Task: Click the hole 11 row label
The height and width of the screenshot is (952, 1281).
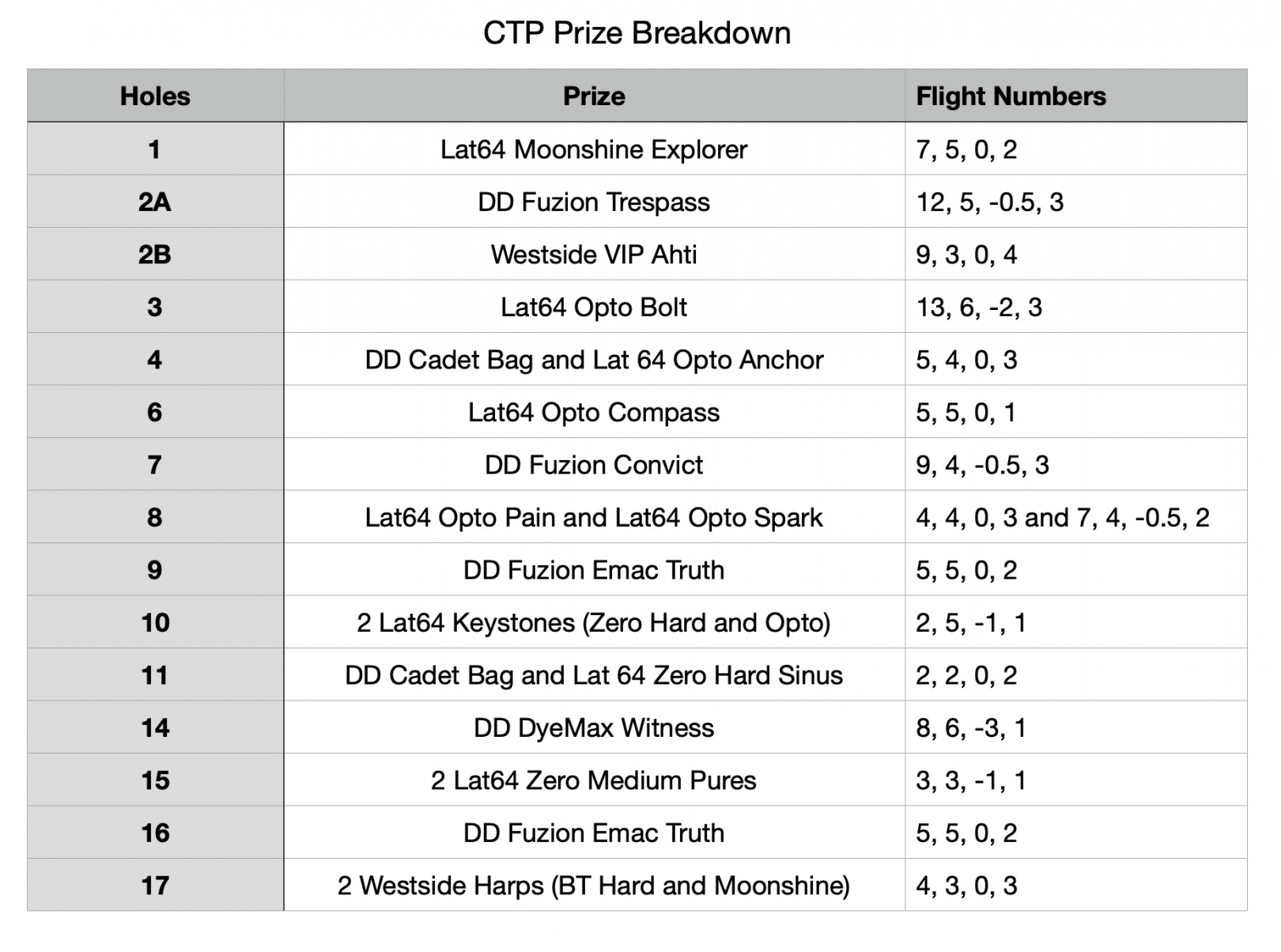Action: click(x=155, y=676)
